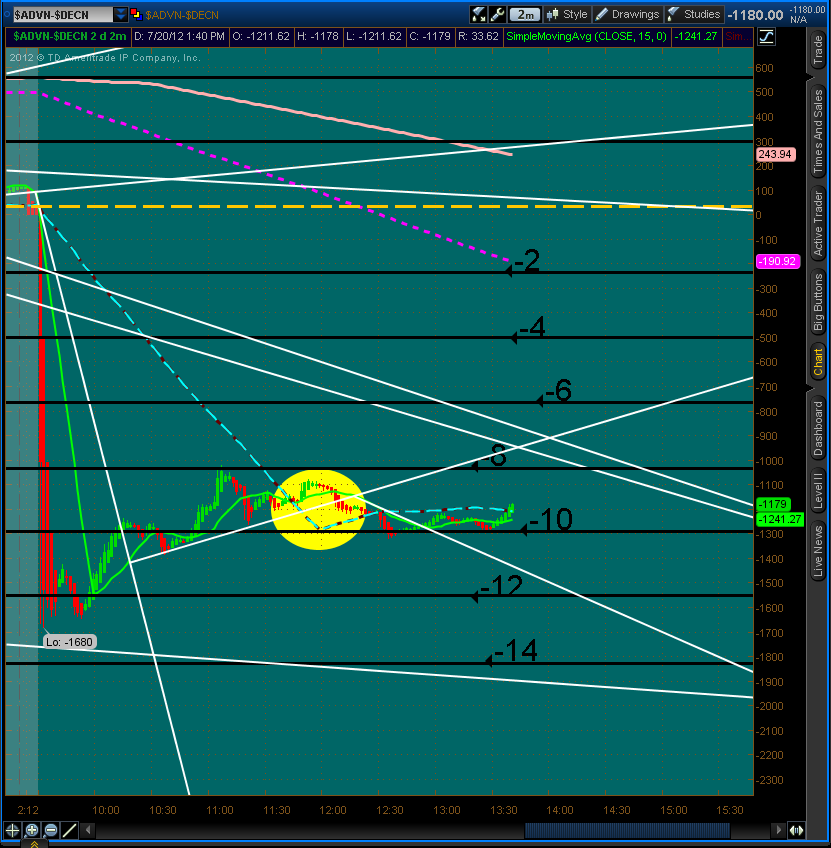Click the Lo: -1680 low marker label

point(69,642)
